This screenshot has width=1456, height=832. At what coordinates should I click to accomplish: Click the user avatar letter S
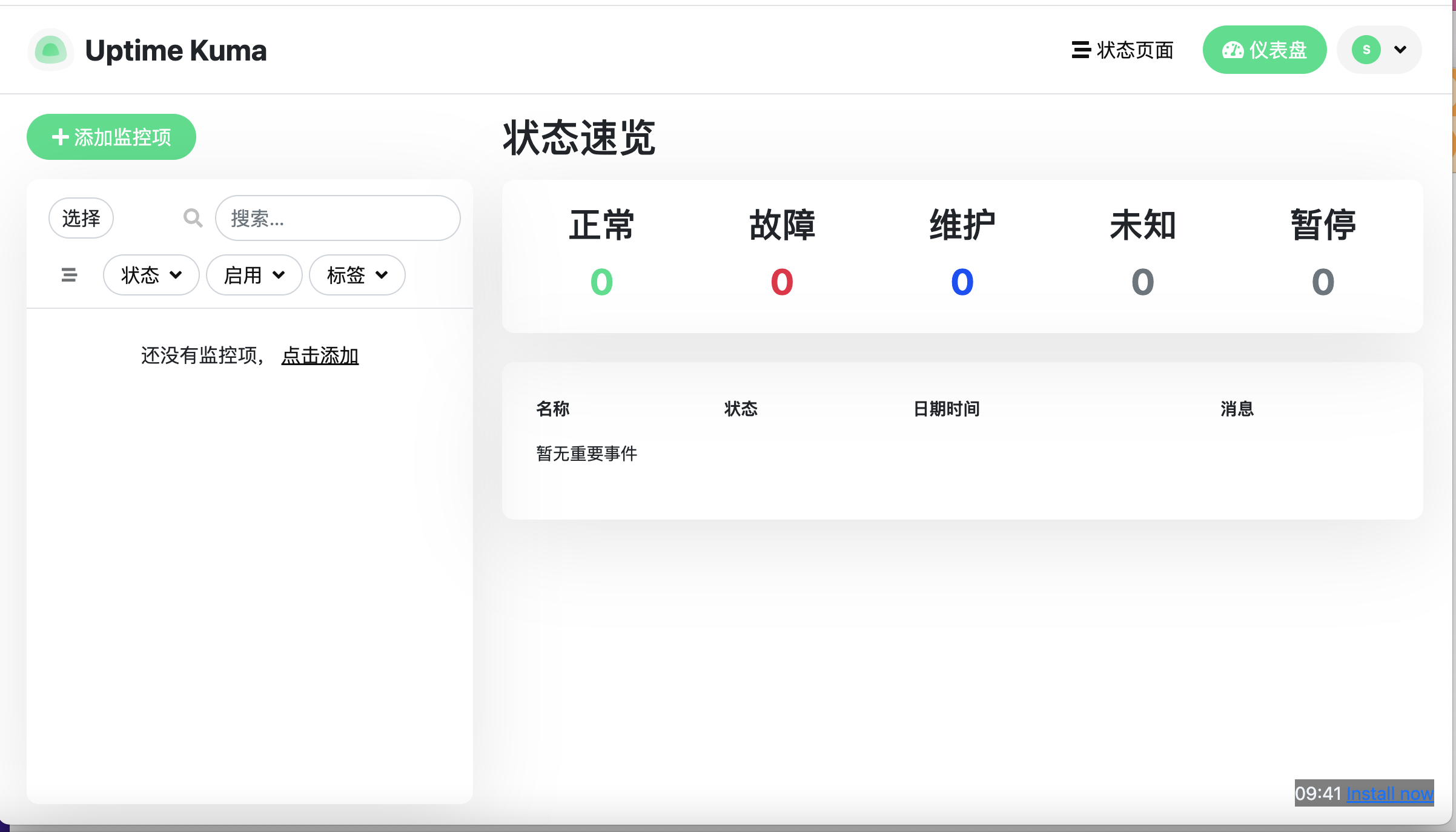1366,50
